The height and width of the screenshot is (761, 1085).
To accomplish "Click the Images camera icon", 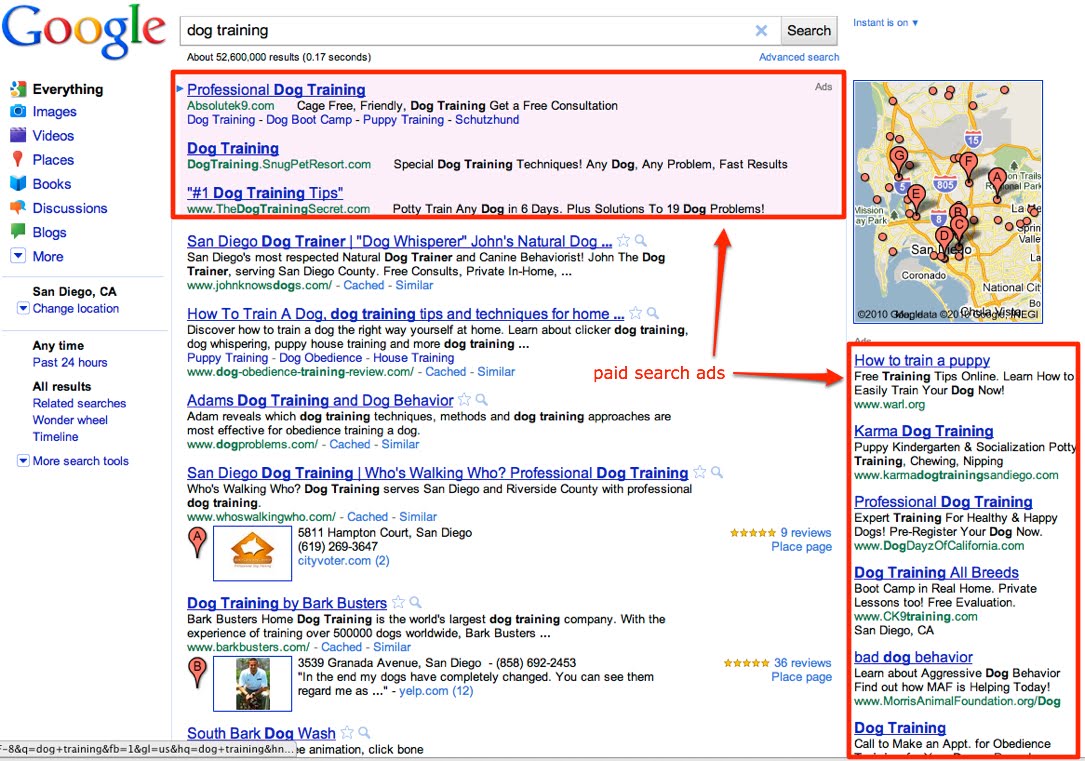I will point(18,111).
